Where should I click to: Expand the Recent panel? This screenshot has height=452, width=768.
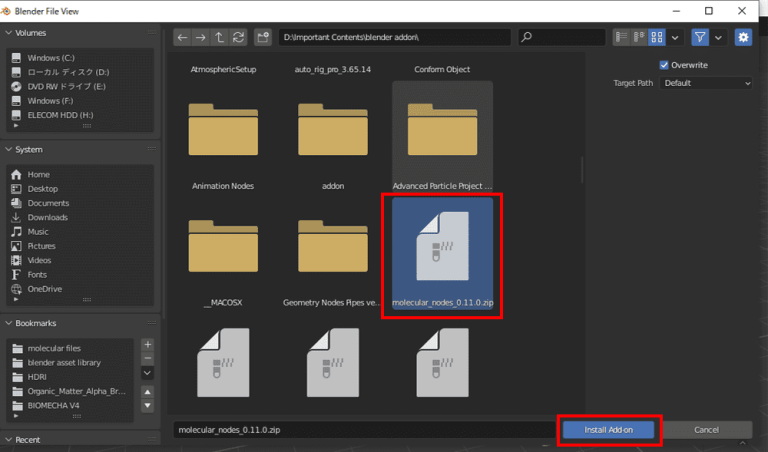point(10,439)
